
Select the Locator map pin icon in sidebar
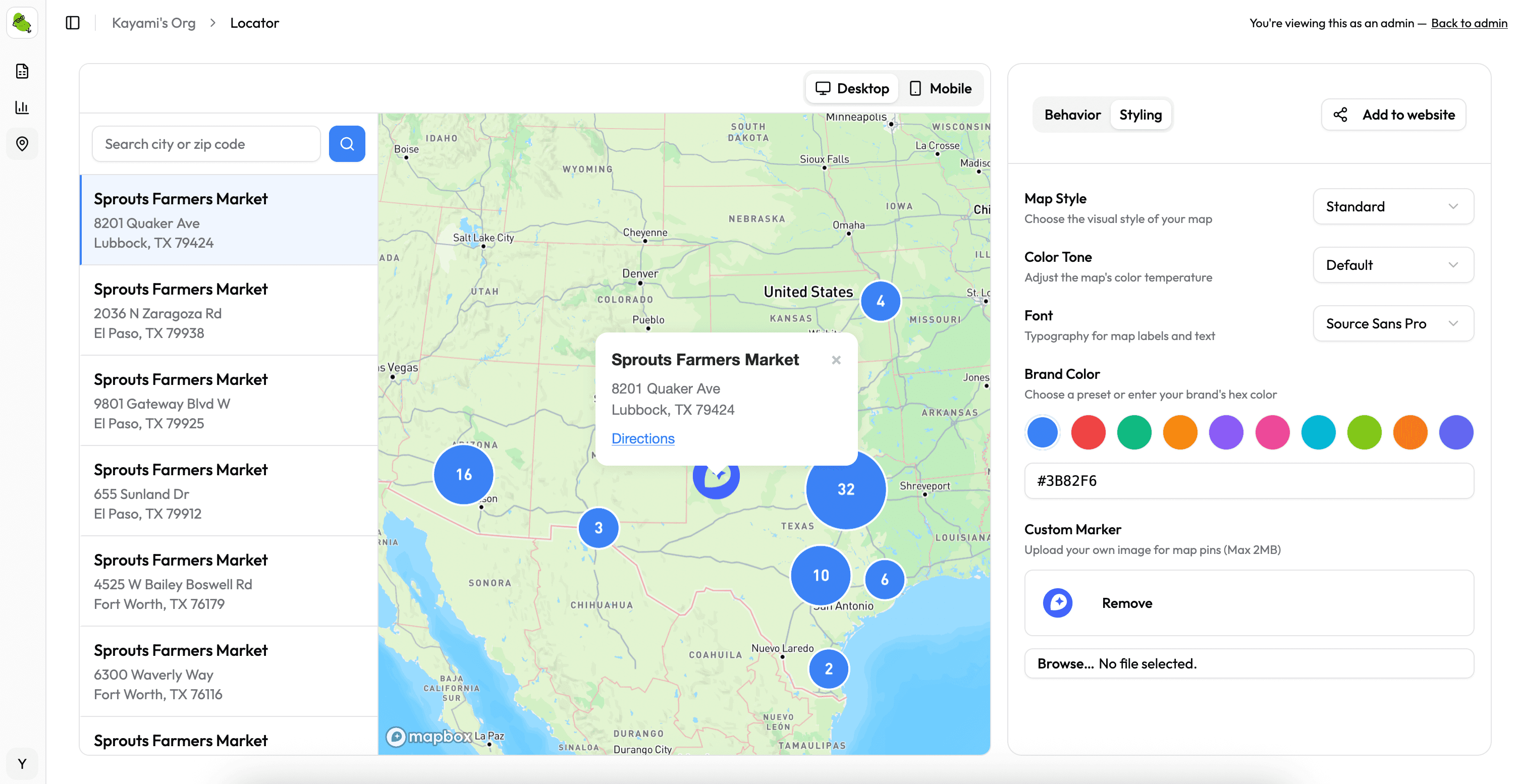tap(22, 143)
